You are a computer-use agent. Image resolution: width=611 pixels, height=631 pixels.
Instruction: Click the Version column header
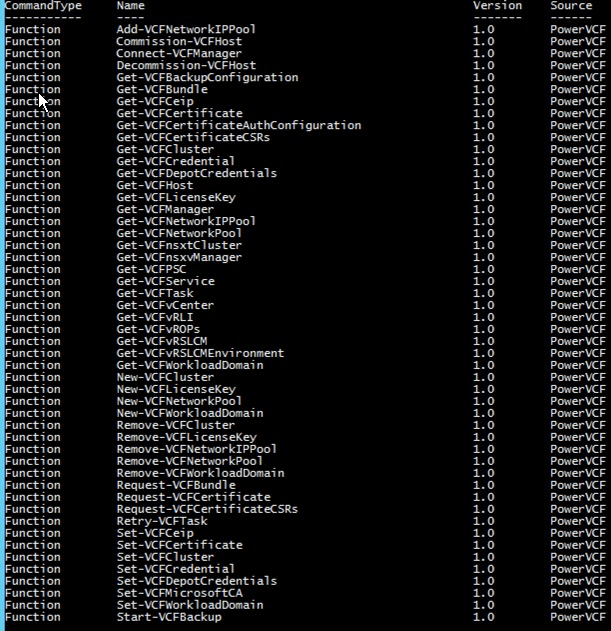pyautogui.click(x=497, y=6)
